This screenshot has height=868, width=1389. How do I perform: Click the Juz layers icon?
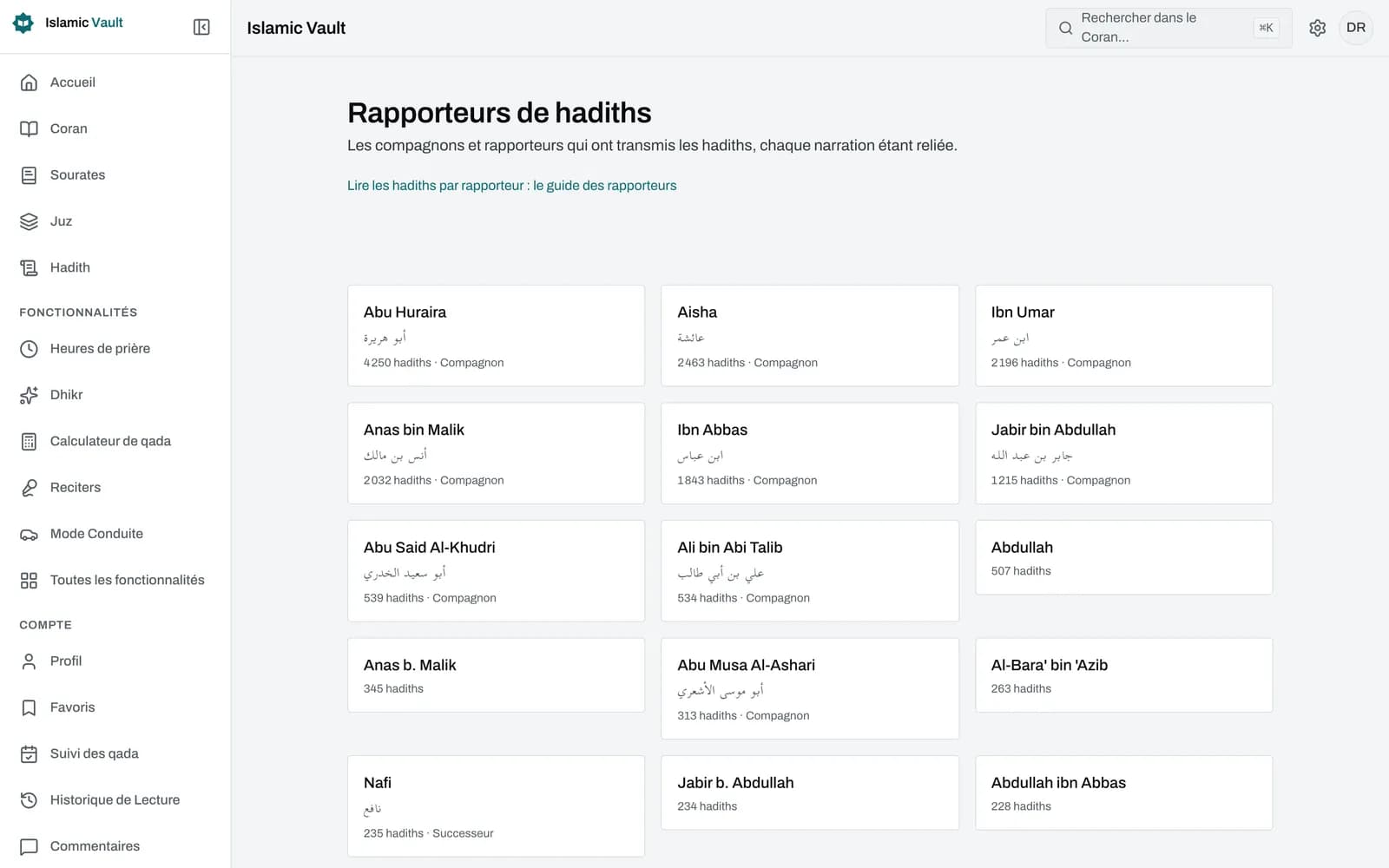pos(29,221)
